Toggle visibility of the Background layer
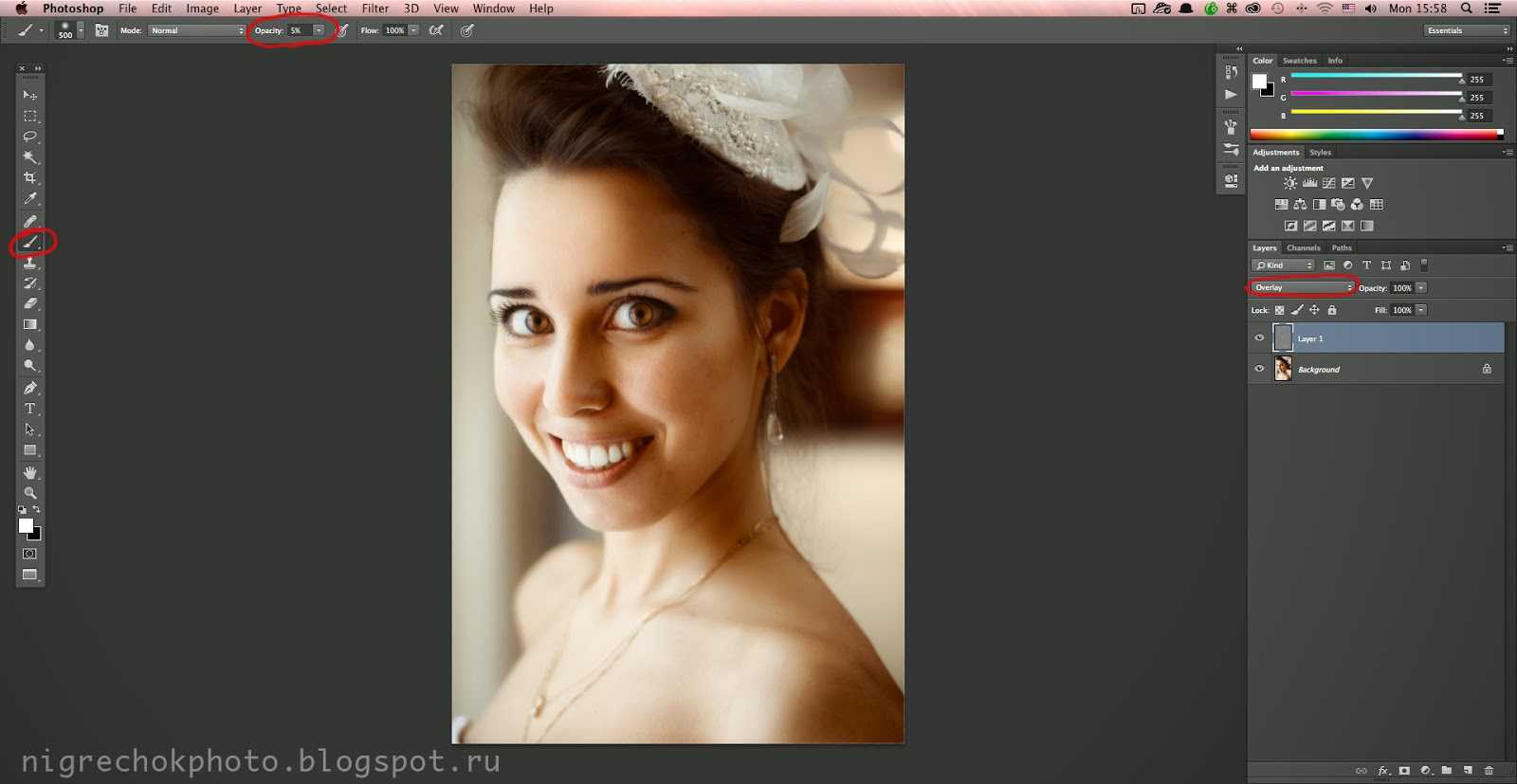This screenshot has height=784, width=1517. pos(1259,369)
